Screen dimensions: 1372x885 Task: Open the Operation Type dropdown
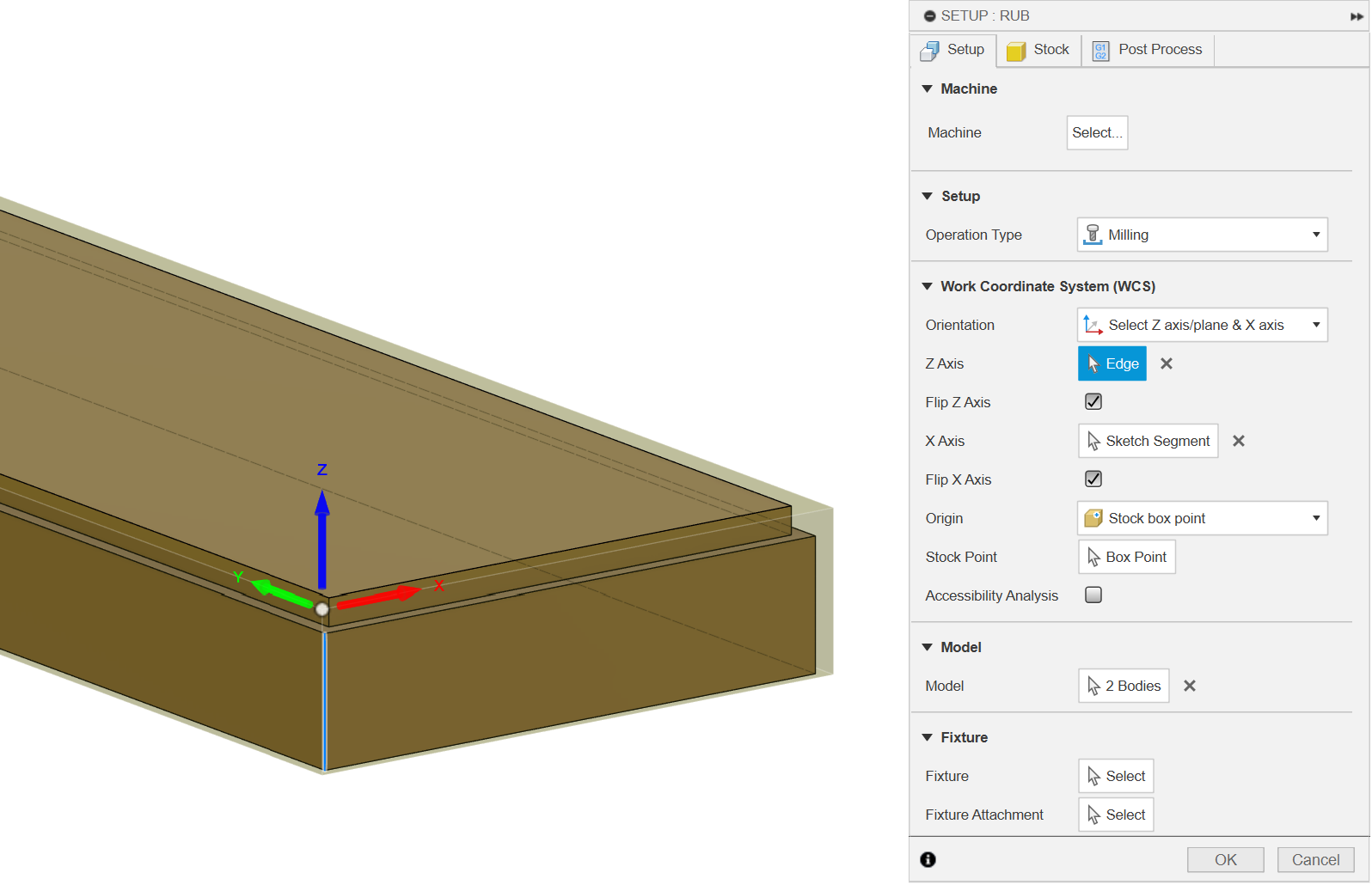coord(1201,235)
